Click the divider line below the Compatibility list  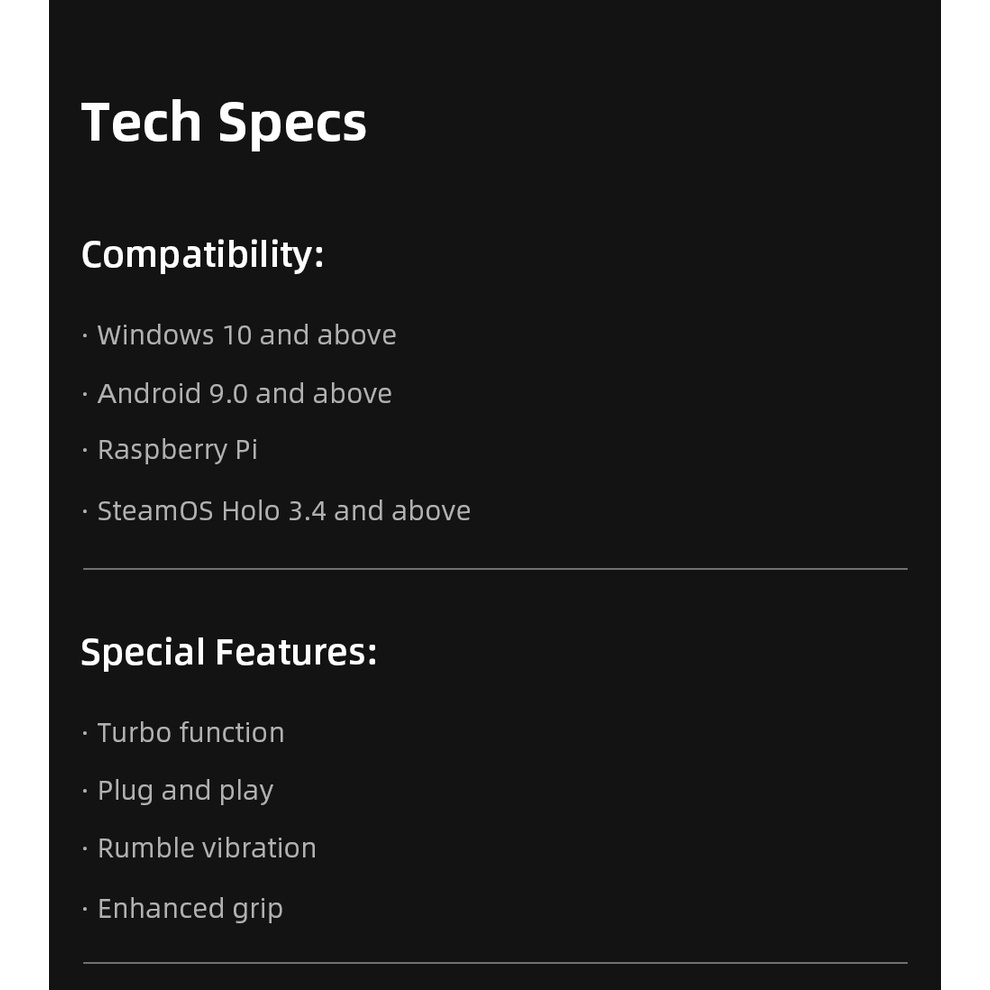pyautogui.click(x=495, y=569)
